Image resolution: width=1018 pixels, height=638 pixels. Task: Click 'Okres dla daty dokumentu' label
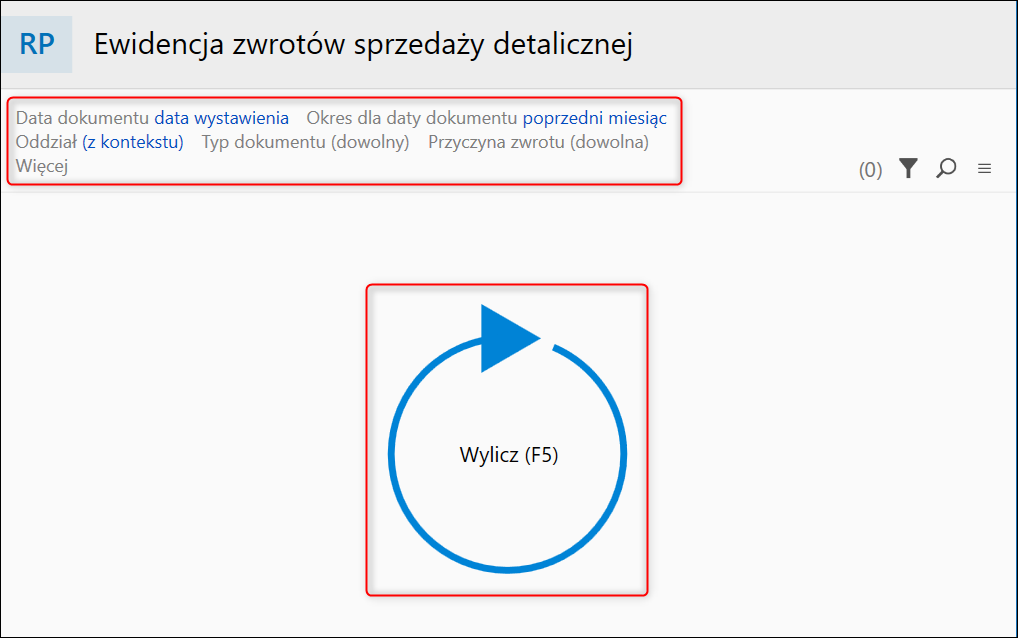412,118
